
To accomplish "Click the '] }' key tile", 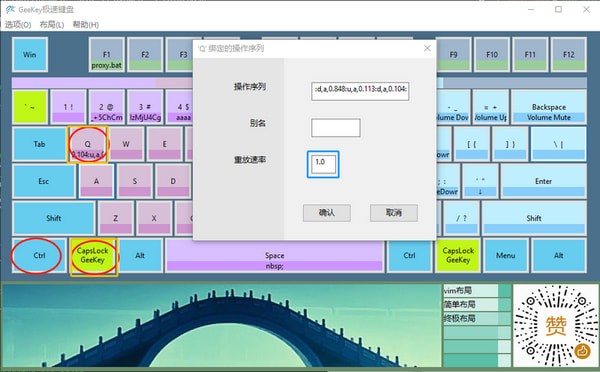I will point(510,144).
